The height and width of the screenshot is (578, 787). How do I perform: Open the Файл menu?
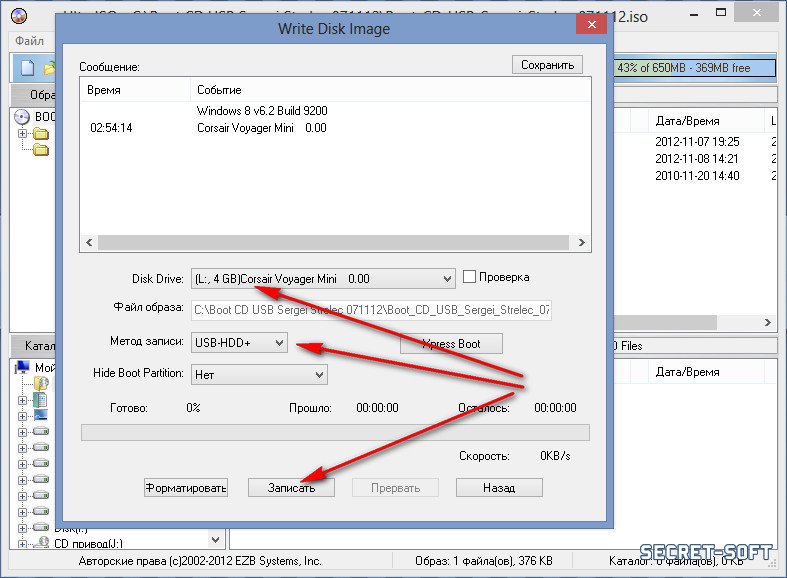point(28,41)
